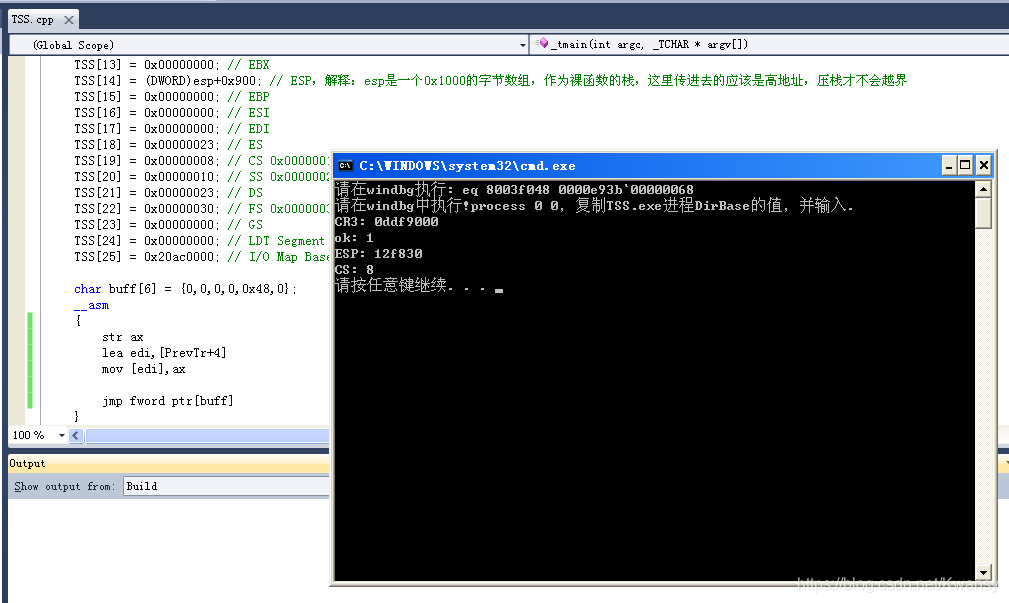Image resolution: width=1009 pixels, height=603 pixels.
Task: Click the line TSS[23] GS
Action: pos(169,225)
